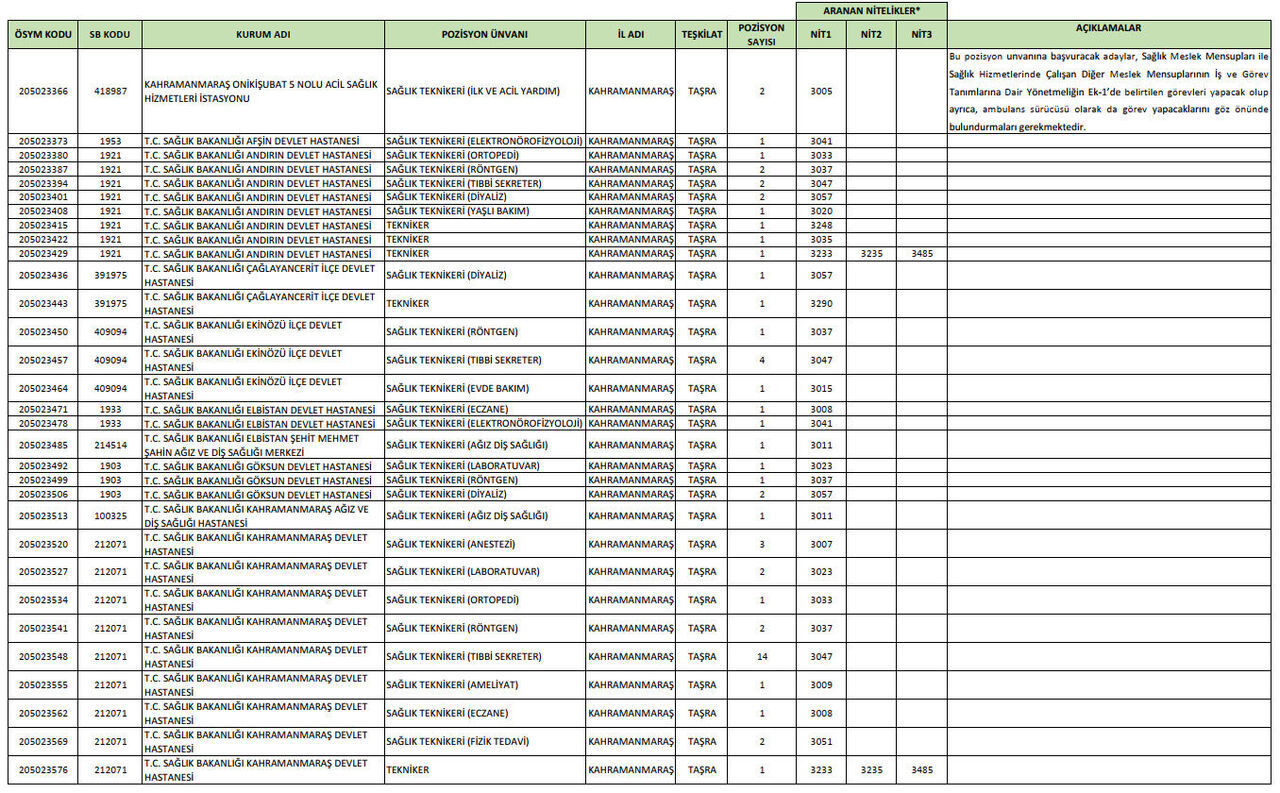1280x793 pixels.
Task: Click the ARANAN NİTELİKLER merged header
Action: coord(871,11)
